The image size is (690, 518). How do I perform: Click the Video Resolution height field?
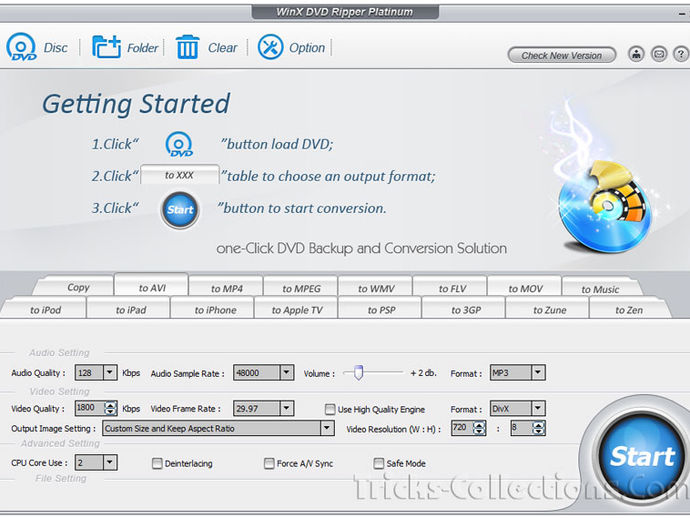pos(522,428)
